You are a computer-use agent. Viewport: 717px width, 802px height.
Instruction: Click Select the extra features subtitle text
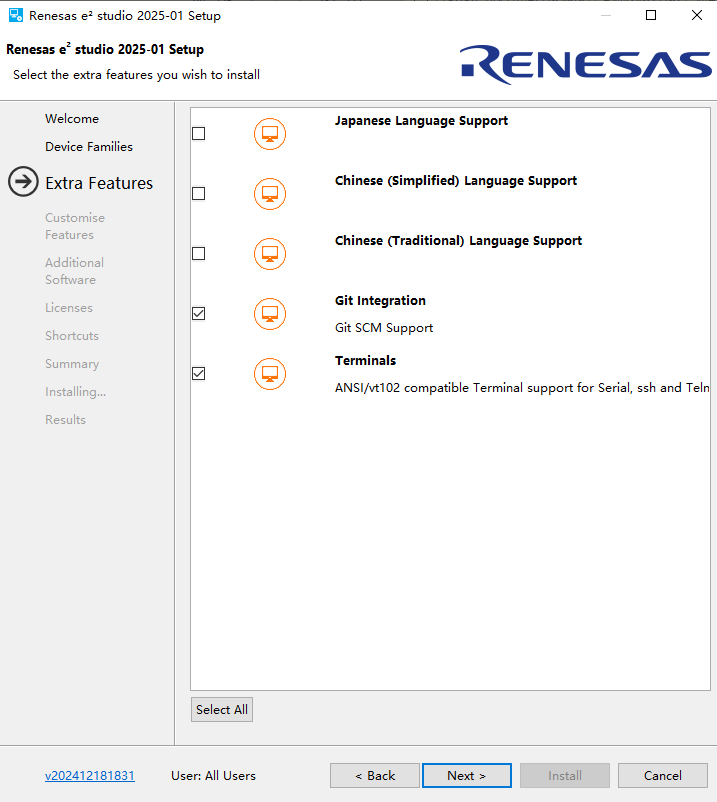point(137,75)
